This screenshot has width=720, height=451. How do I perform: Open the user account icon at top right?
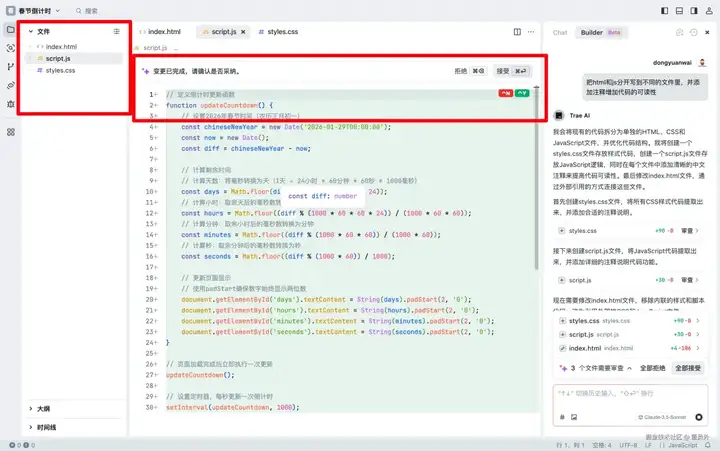709,11
